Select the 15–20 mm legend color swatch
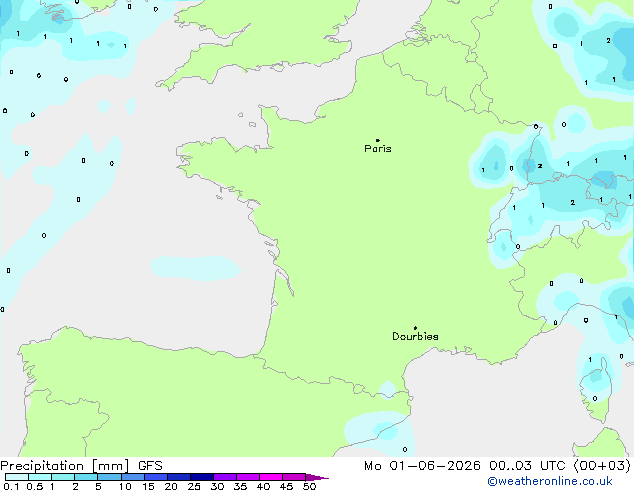This screenshot has height=490, width=634. [x=156, y=477]
